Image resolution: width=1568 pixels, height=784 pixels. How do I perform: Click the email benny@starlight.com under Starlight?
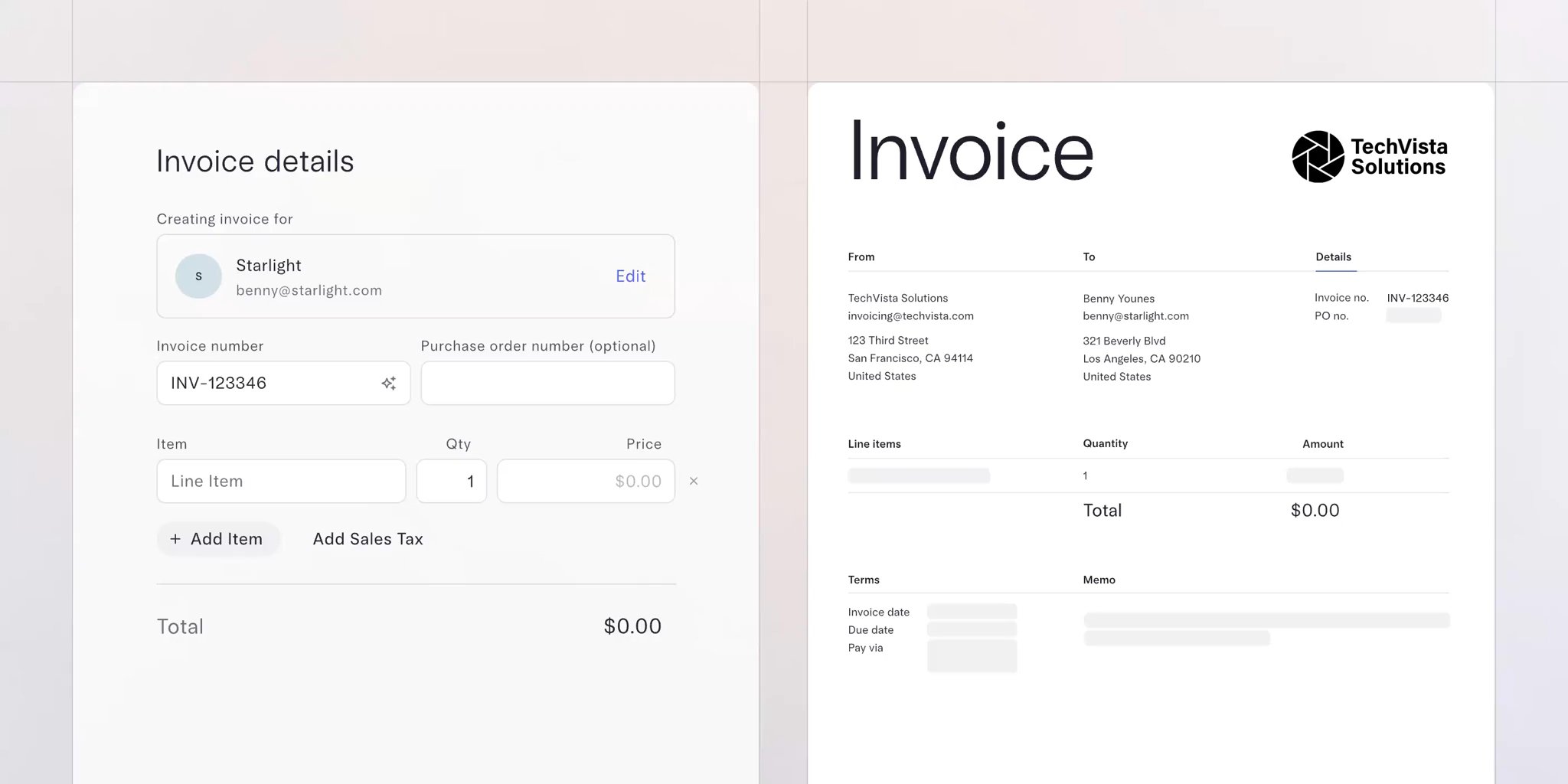click(x=309, y=290)
